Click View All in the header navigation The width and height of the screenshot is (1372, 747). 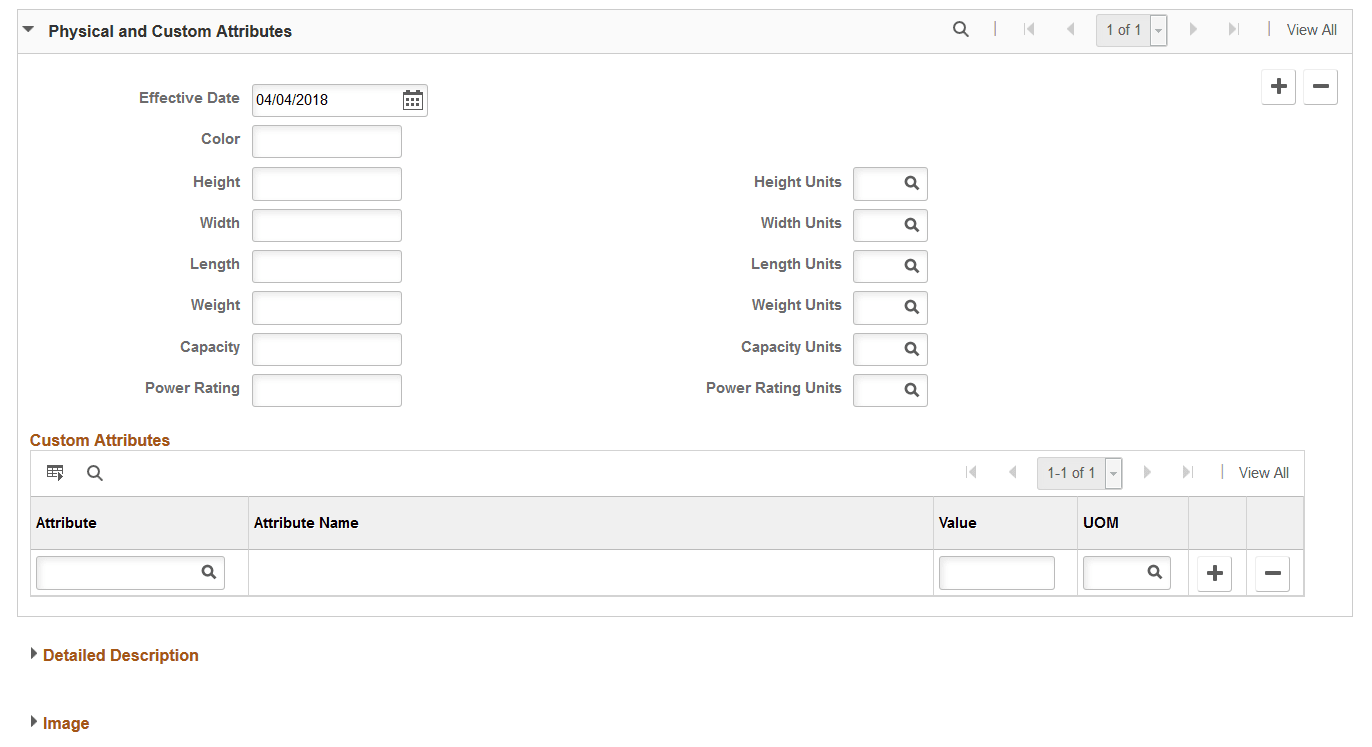[1311, 29]
